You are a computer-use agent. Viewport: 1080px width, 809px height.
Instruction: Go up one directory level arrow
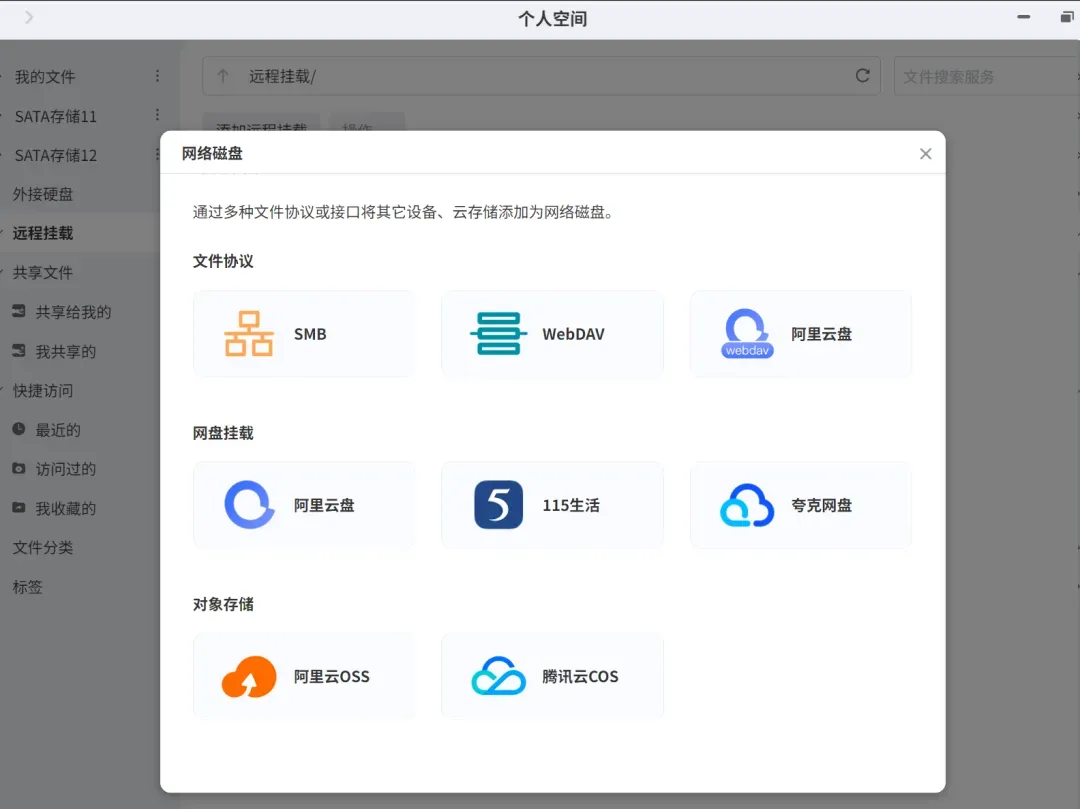223,76
